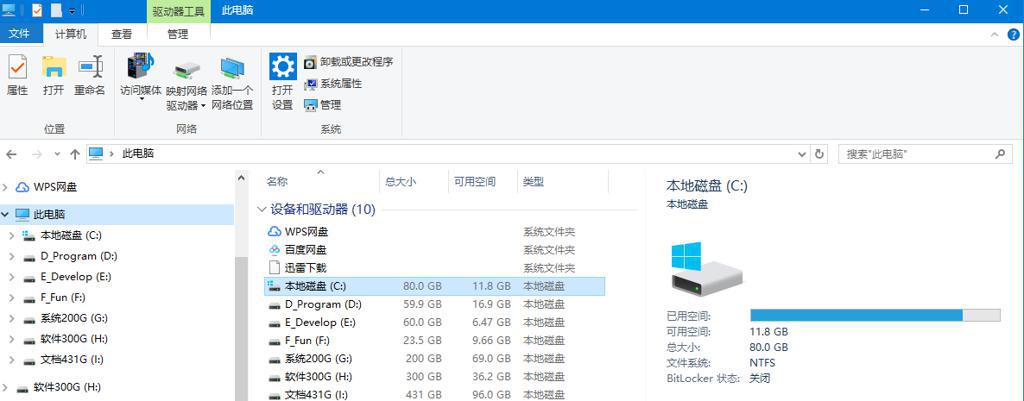Viewport: 1024px width, 401px height.
Task: Click the Drive Tools (驱动器工具) contextual tab
Action: tap(179, 11)
